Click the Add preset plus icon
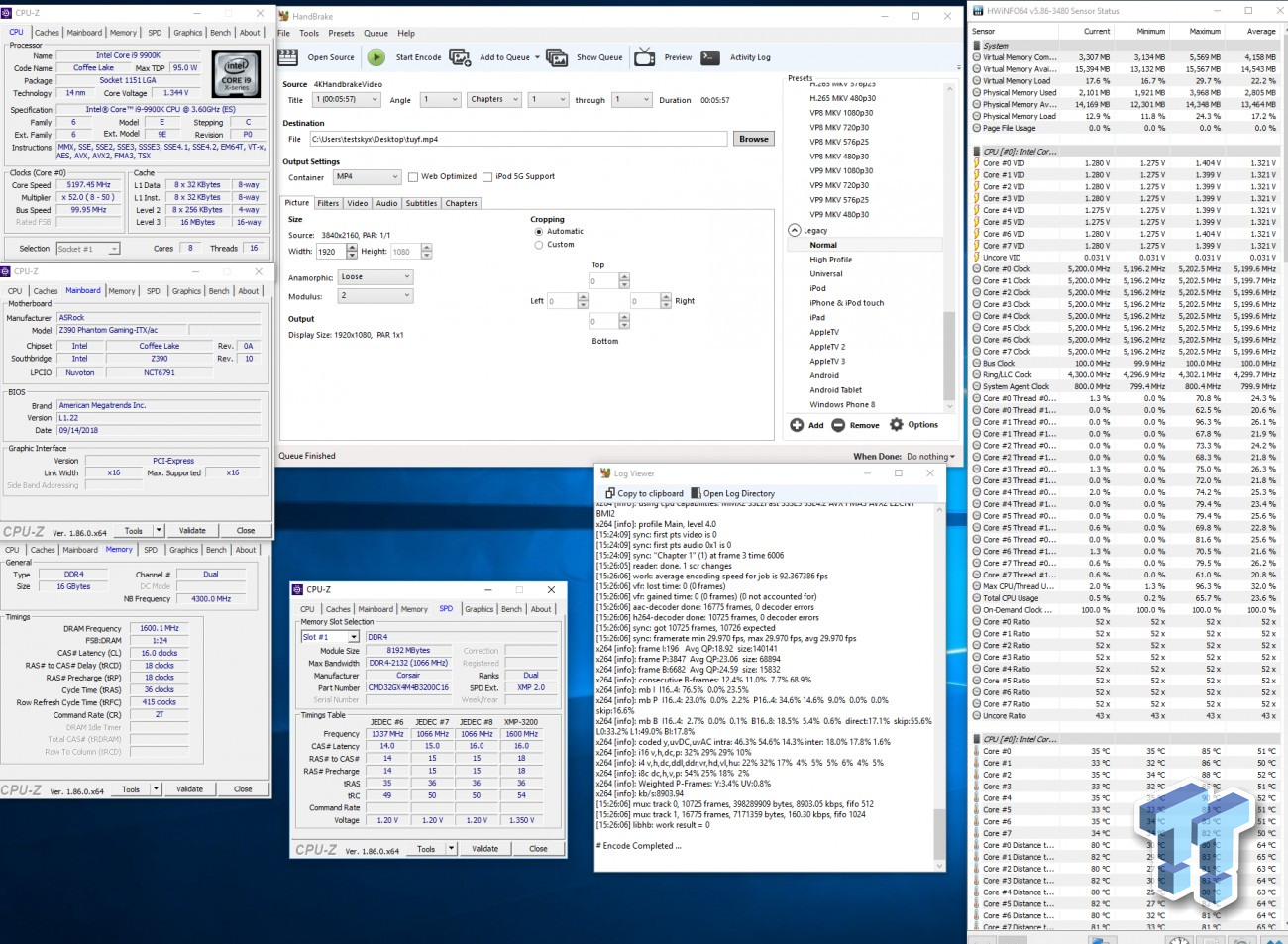This screenshot has width=1288, height=944. 797,424
